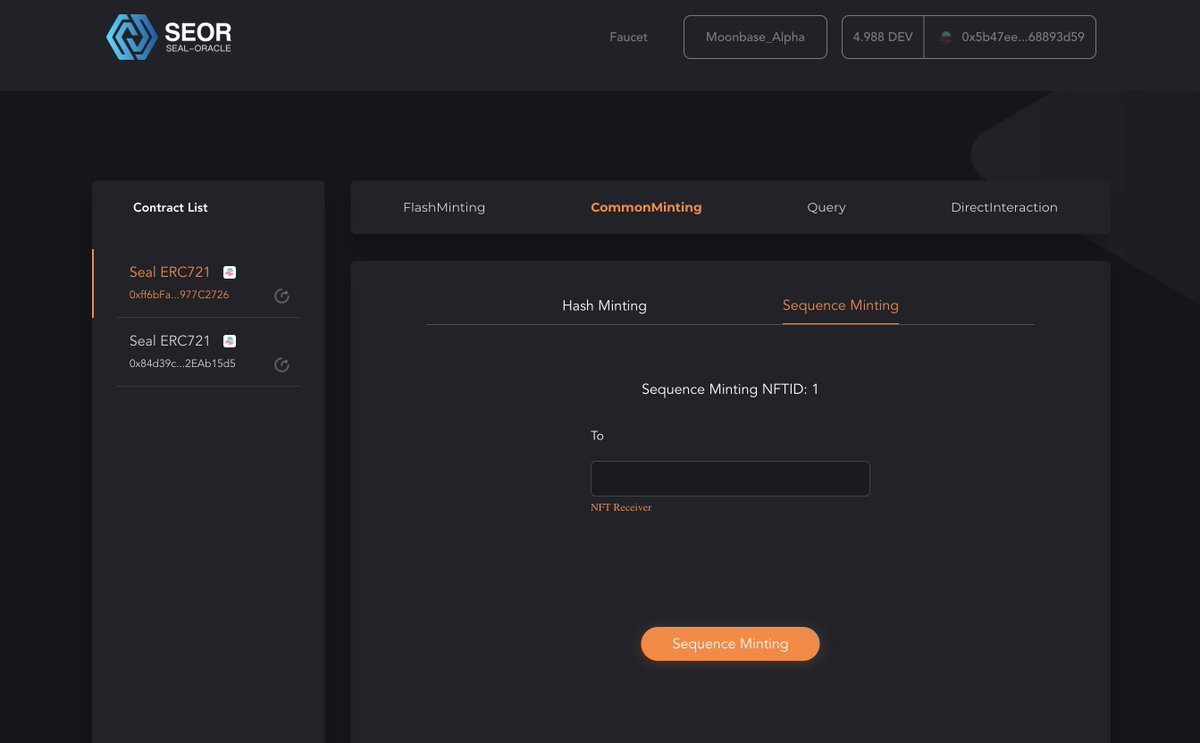
Task: Click the NFT Receiver hint text
Action: click(621, 508)
